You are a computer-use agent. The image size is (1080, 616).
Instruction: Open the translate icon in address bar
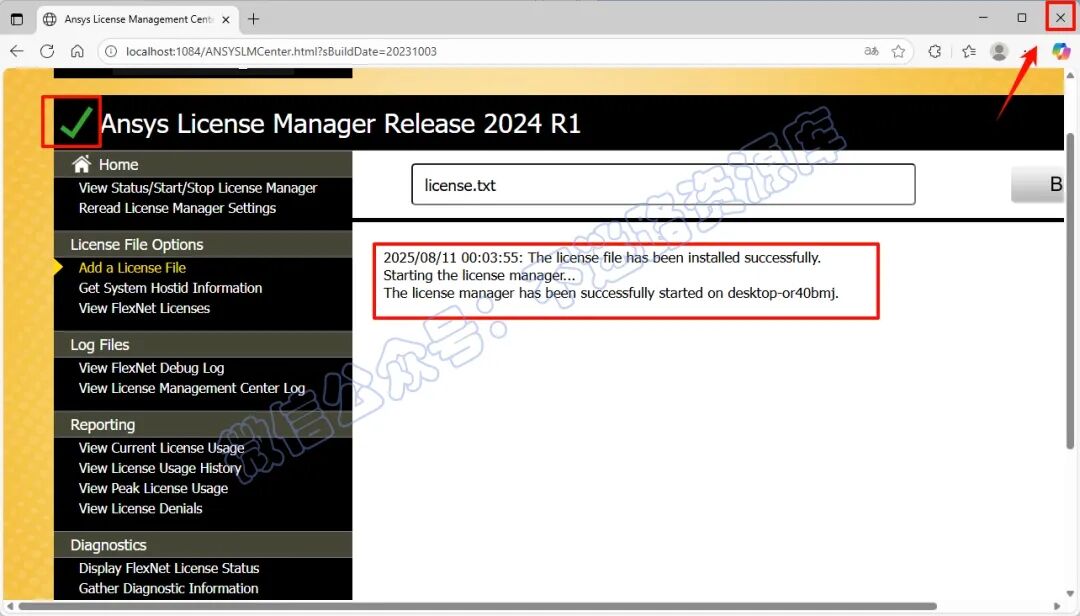tap(871, 51)
